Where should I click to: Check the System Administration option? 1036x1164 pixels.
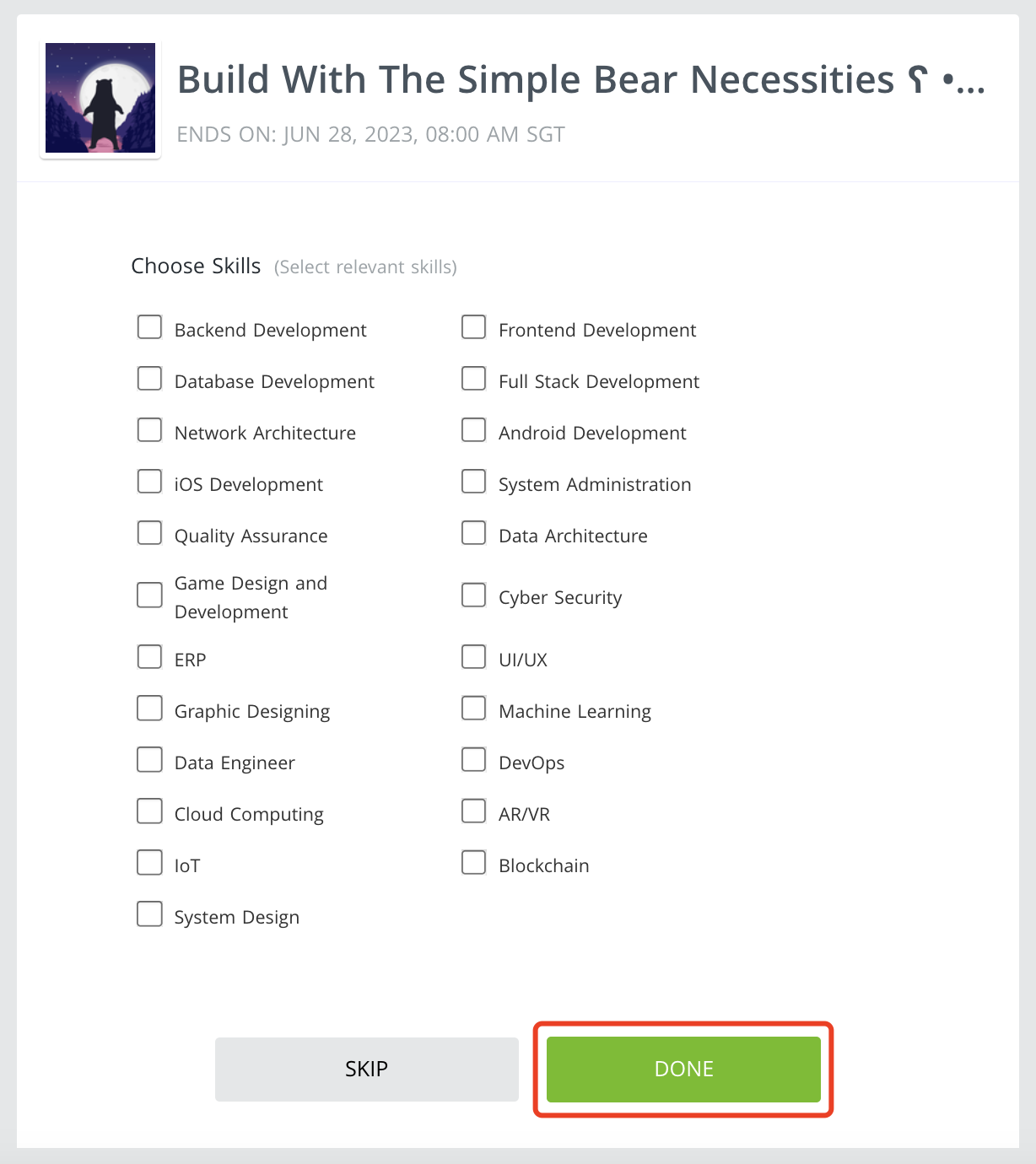tap(473, 482)
